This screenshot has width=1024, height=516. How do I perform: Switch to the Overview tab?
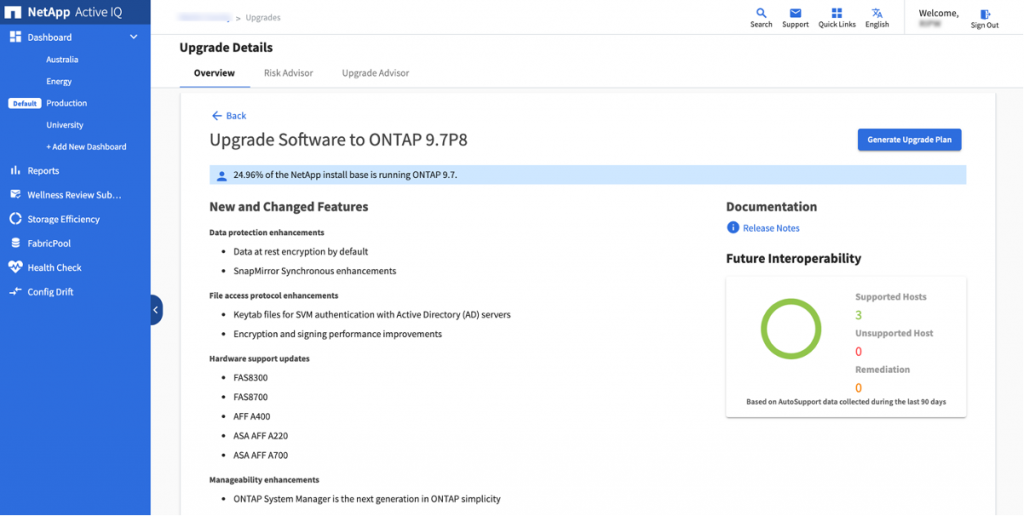[x=214, y=73]
